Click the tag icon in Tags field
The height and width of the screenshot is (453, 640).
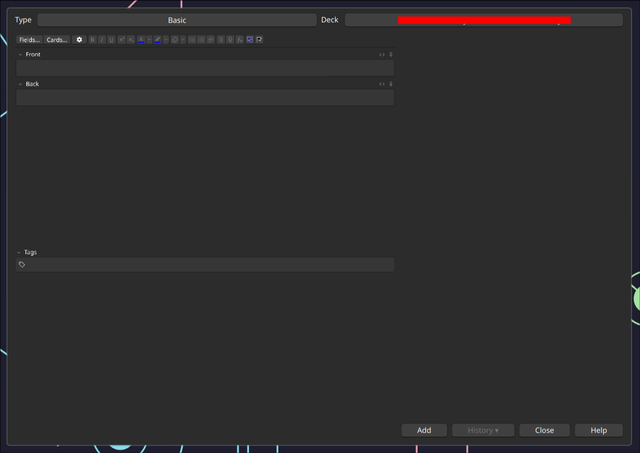point(22,264)
